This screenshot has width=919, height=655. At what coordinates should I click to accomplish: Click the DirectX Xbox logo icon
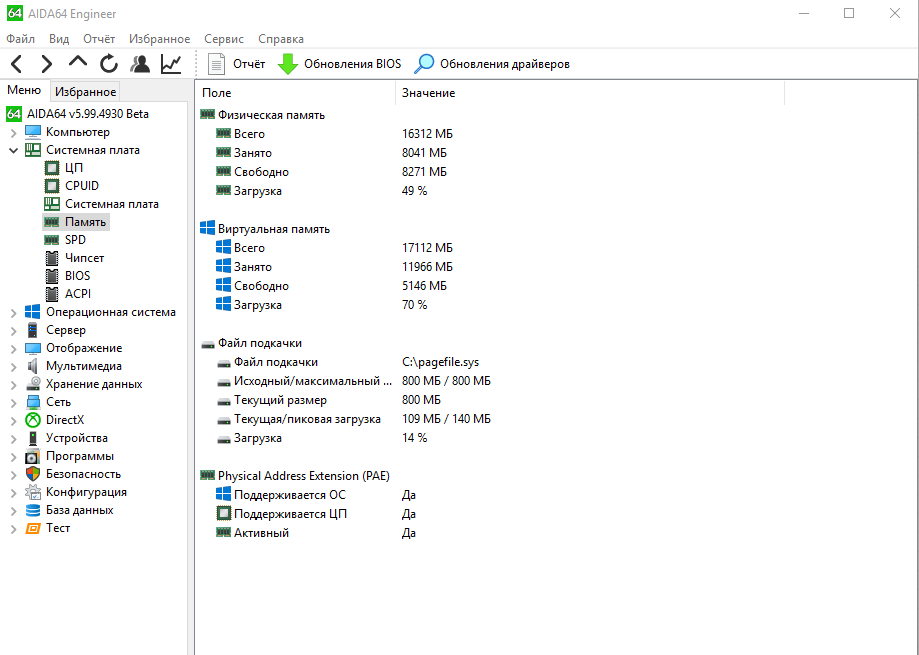(x=33, y=420)
